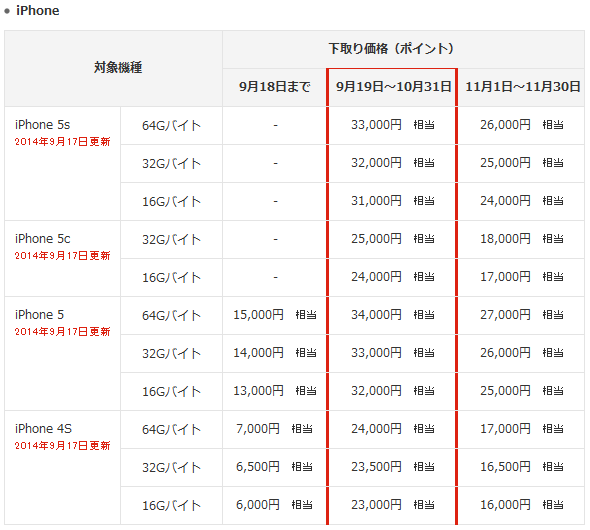Viewport: 590px width, 530px height.
Task: Click the "iPhone 5c" model name
Action: coord(43,238)
